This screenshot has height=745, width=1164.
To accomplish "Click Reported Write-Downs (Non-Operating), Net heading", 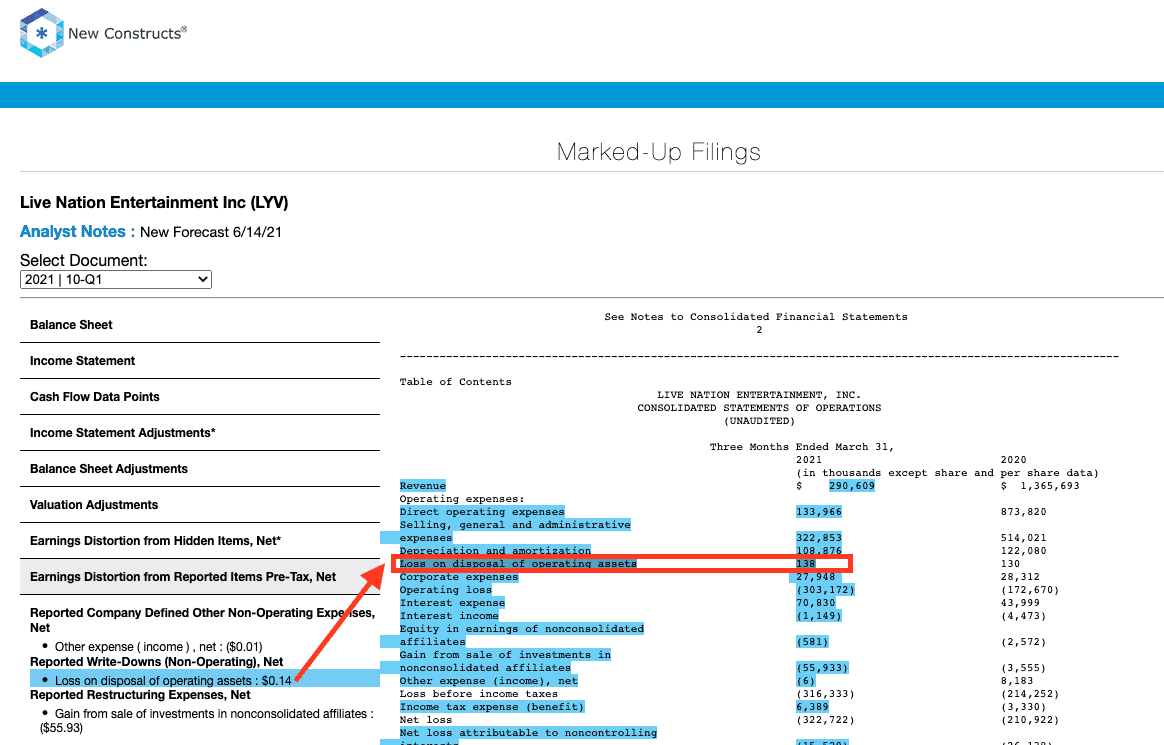I will [x=157, y=662].
